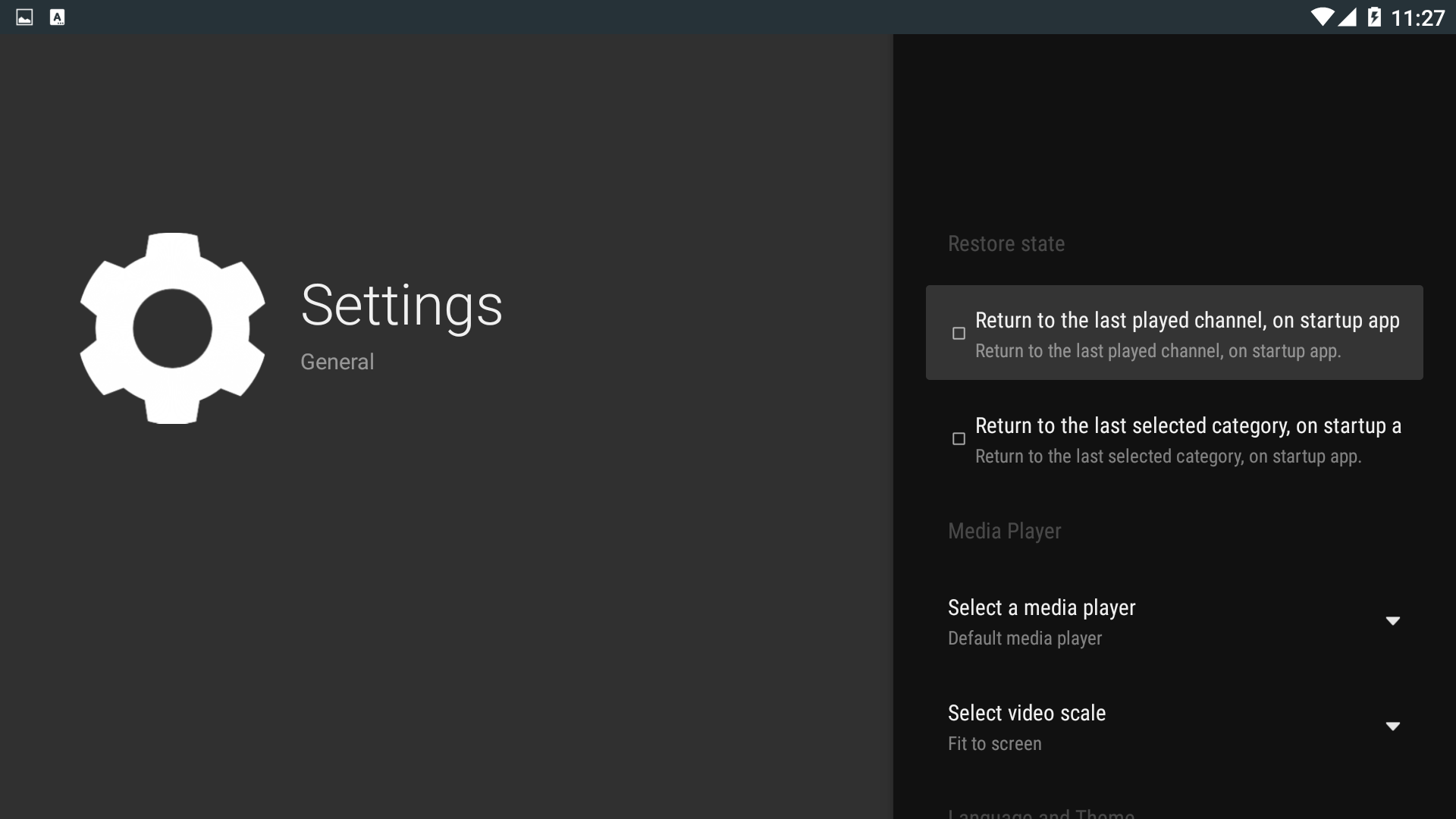Tap the image notification icon in the status bar
The width and height of the screenshot is (1456, 819).
click(x=23, y=17)
